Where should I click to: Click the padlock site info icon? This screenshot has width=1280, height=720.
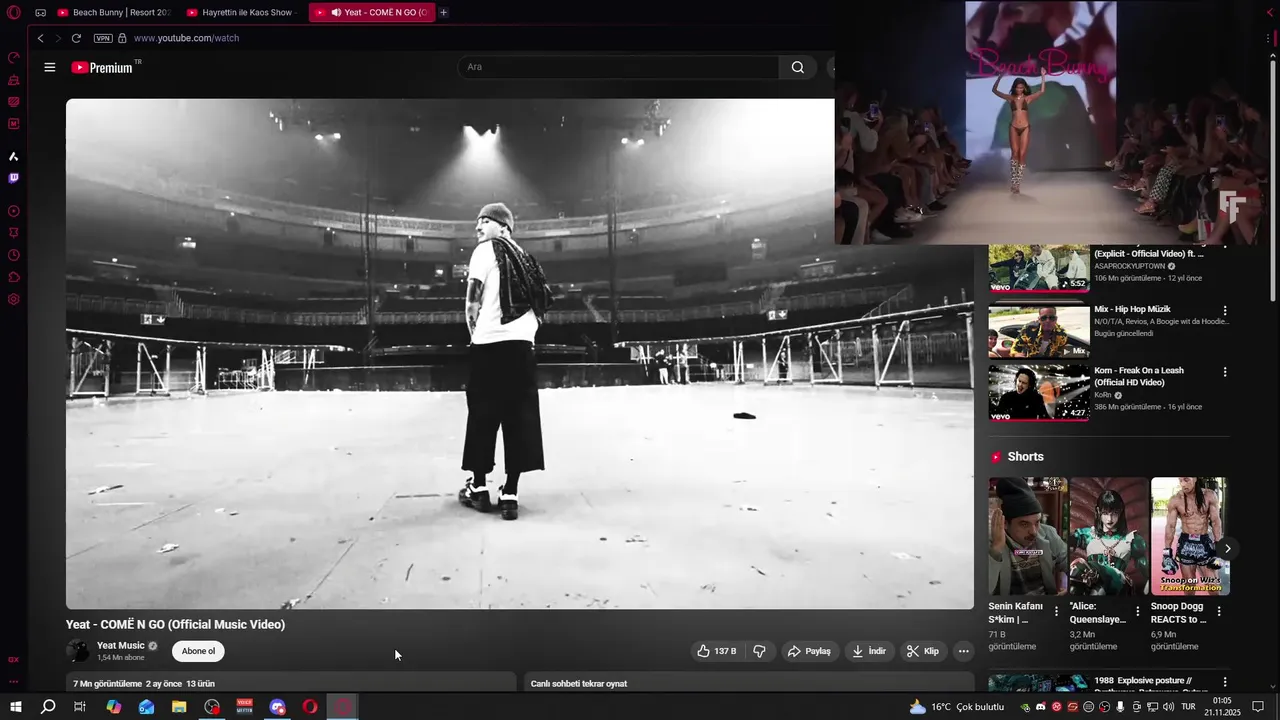coord(122,38)
